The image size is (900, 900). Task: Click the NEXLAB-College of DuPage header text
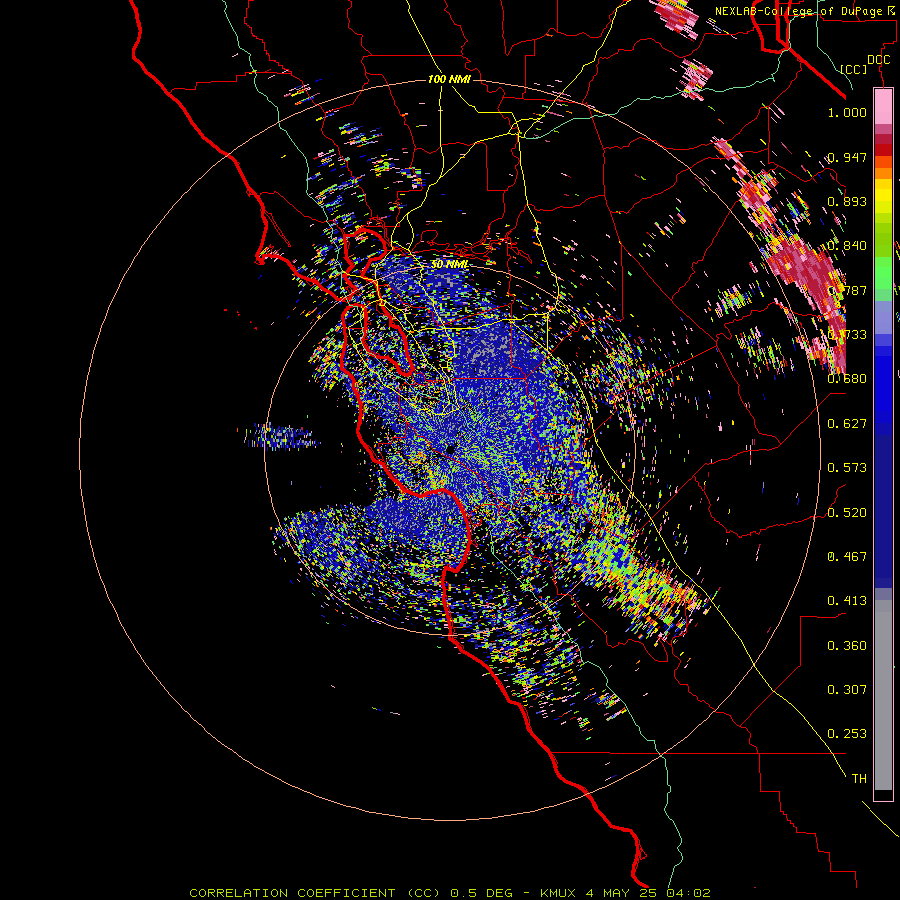[804, 11]
